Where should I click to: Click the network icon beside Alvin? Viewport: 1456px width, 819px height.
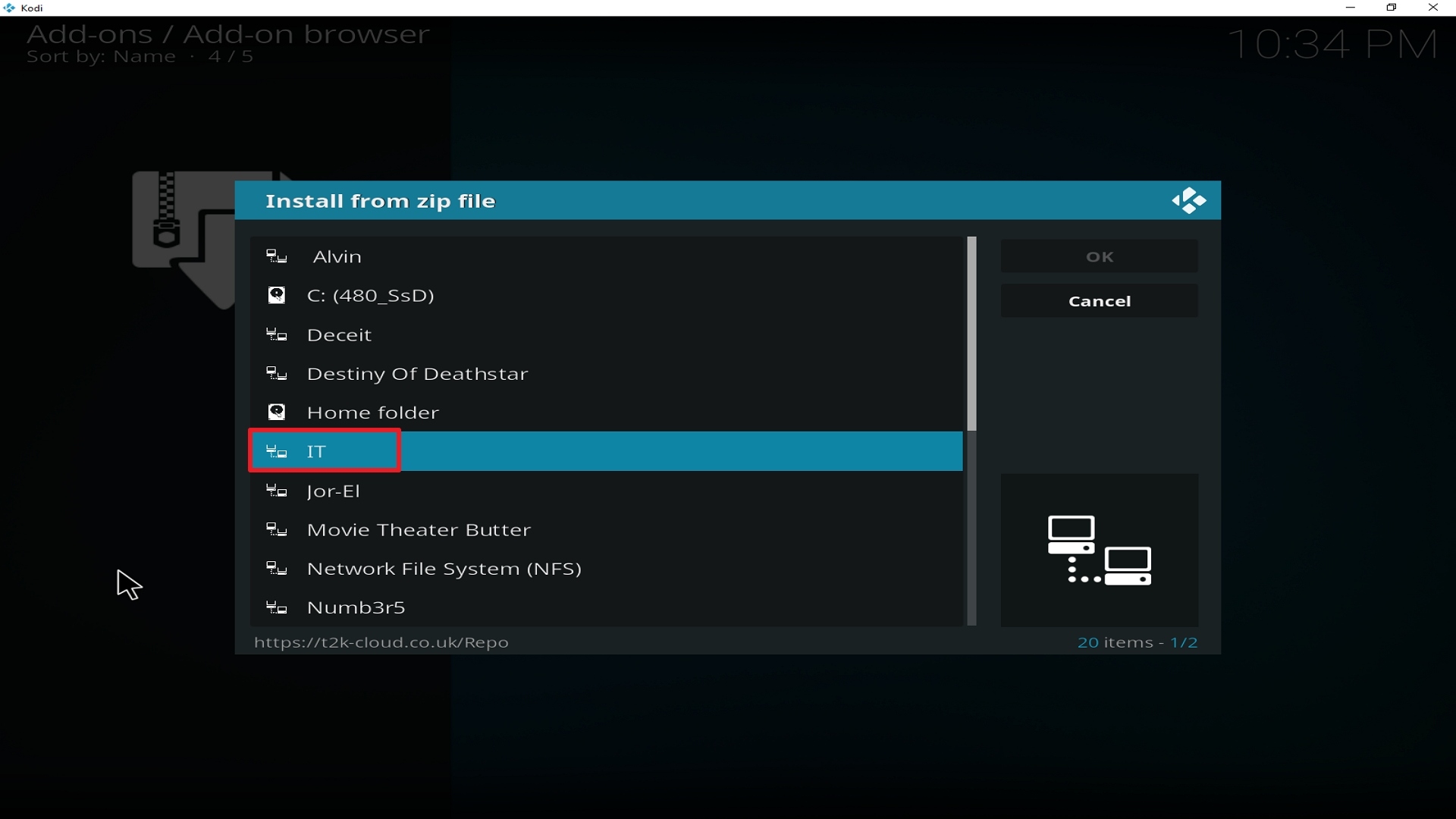[277, 256]
